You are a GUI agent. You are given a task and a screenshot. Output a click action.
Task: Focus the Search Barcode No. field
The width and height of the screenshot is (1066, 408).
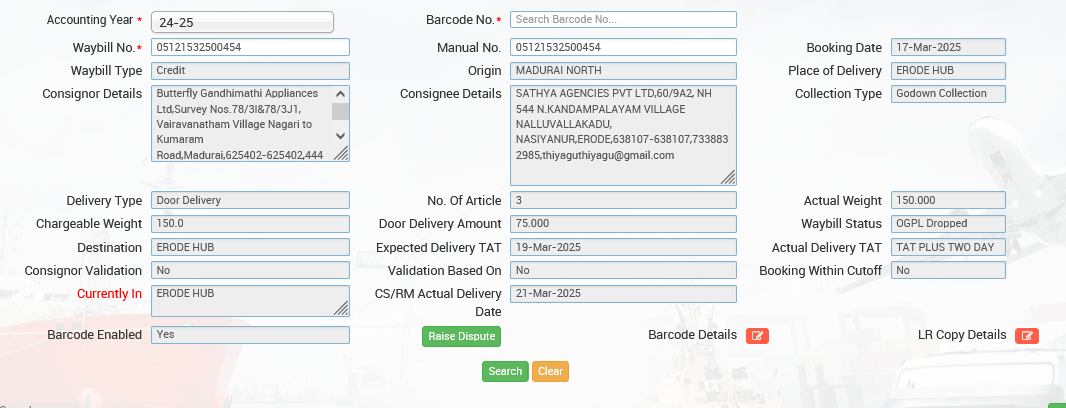[x=623, y=20]
